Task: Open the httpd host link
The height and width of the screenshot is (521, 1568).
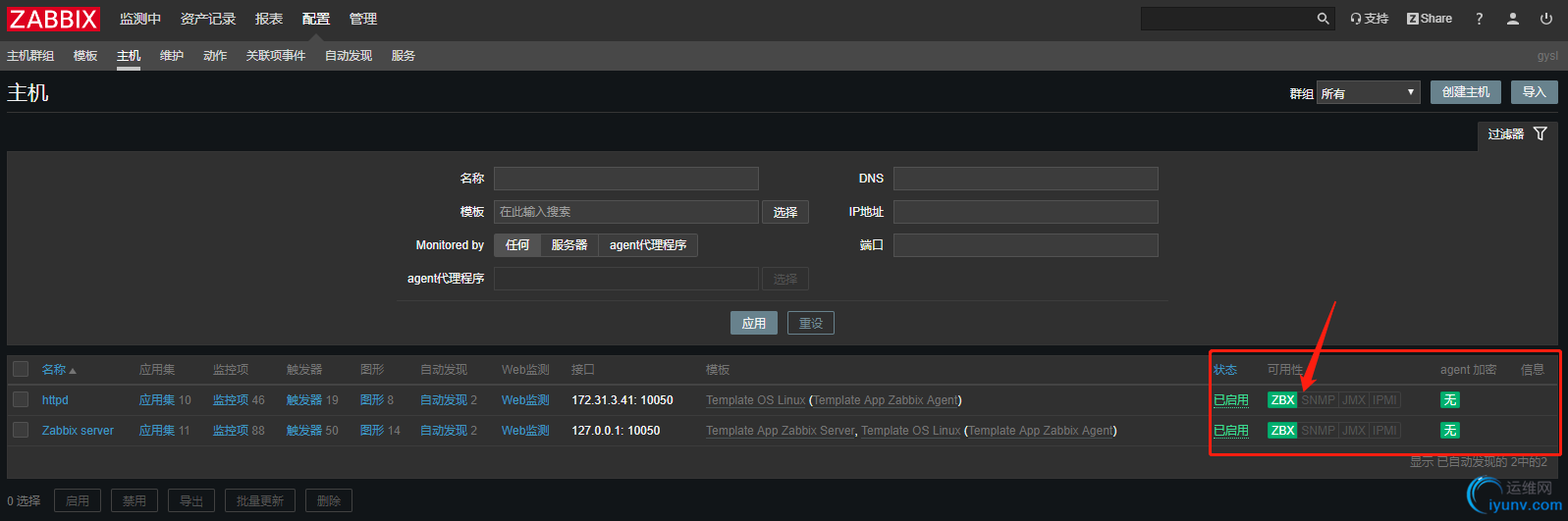Action: point(55,400)
